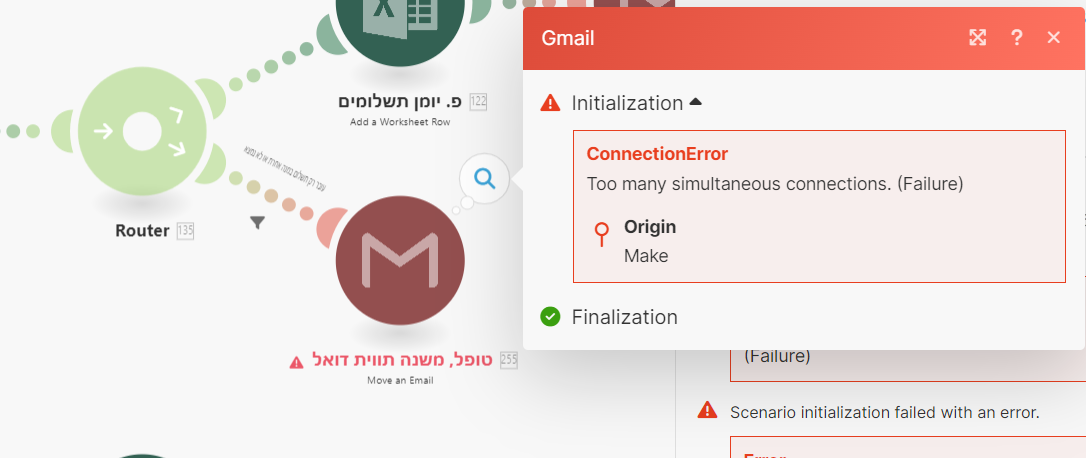Click the Excel Add a Worksheet Row module
The width and height of the screenshot is (1086, 458).
coord(399,25)
